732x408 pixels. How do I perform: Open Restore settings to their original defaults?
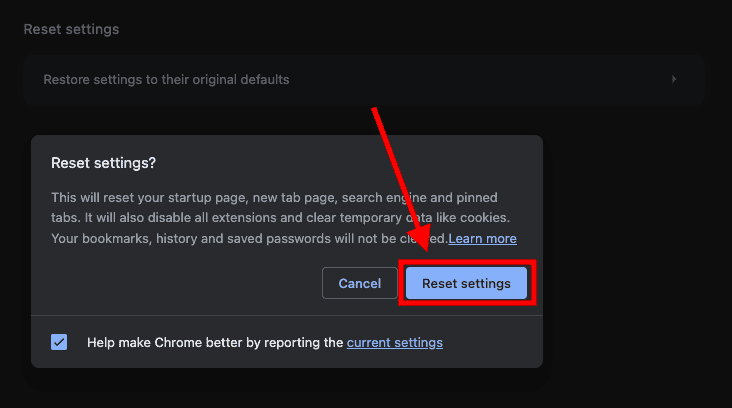click(166, 79)
